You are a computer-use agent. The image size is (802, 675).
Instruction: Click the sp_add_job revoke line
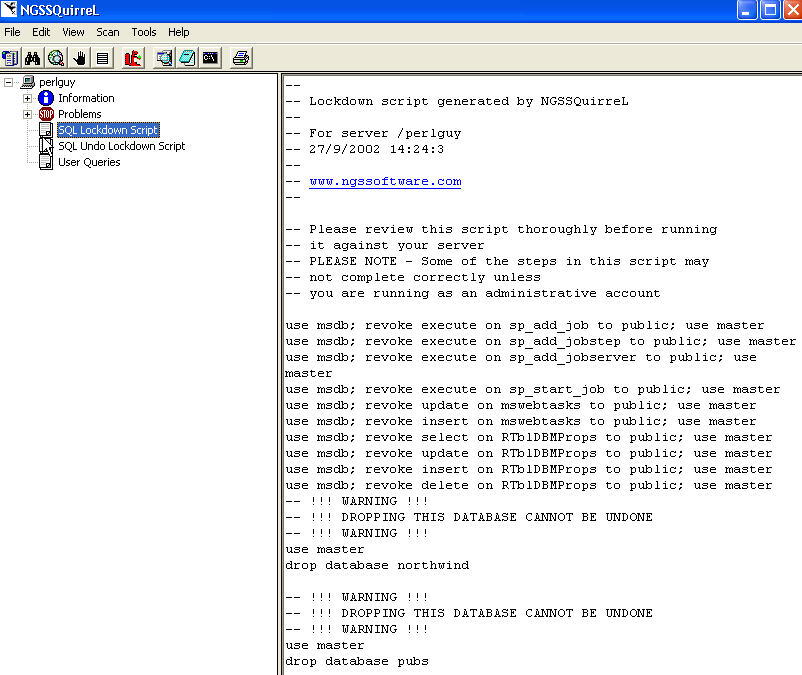tap(525, 325)
